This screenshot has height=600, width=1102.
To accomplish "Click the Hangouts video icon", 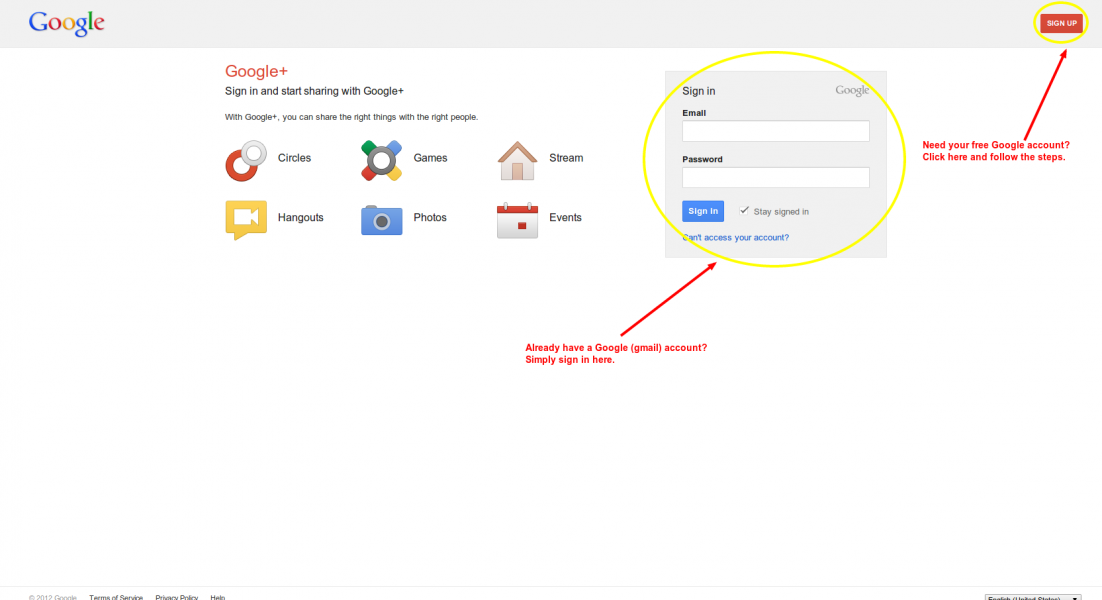I will [x=245, y=219].
